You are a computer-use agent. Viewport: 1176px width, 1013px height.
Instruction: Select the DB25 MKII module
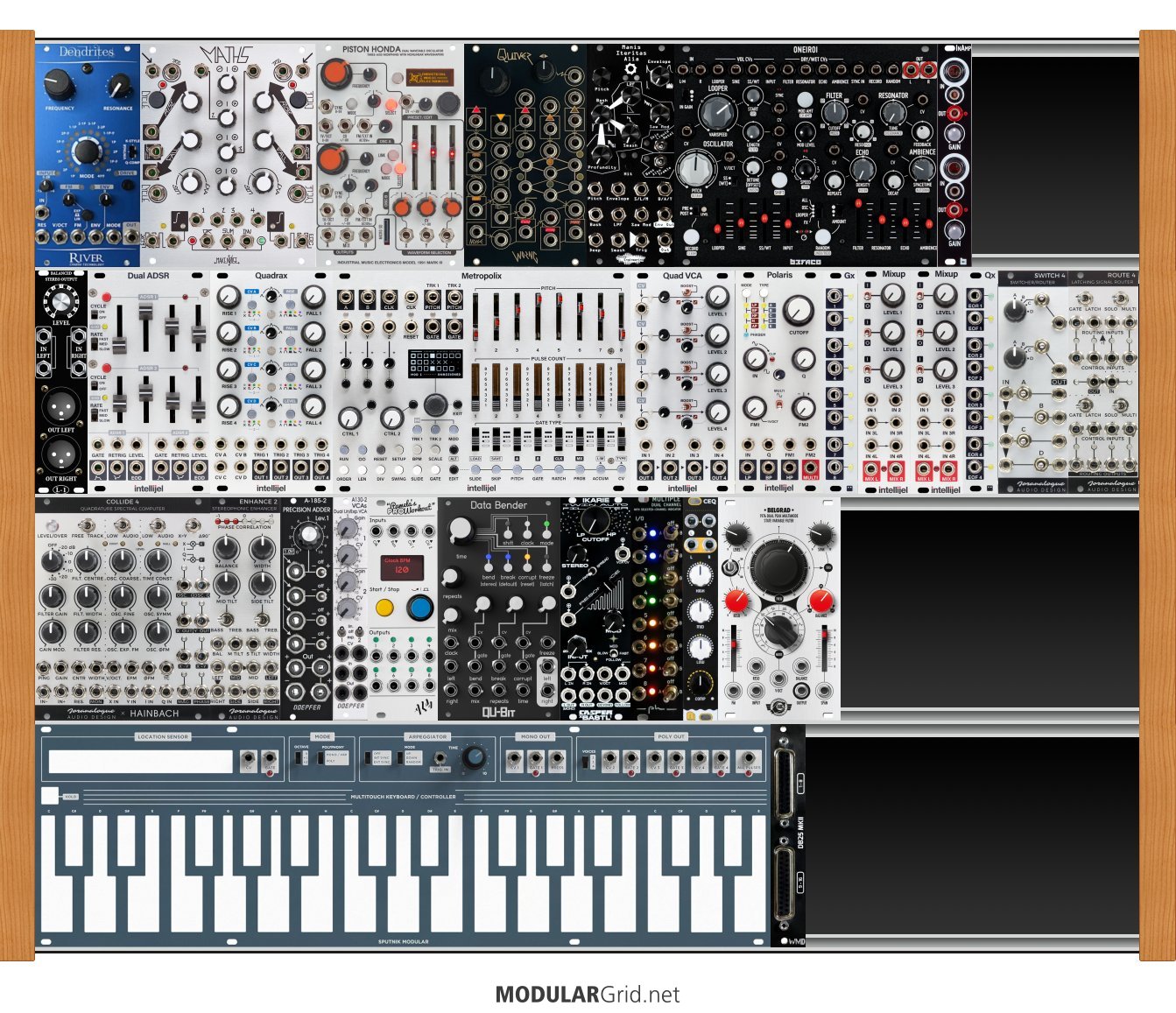click(x=788, y=835)
